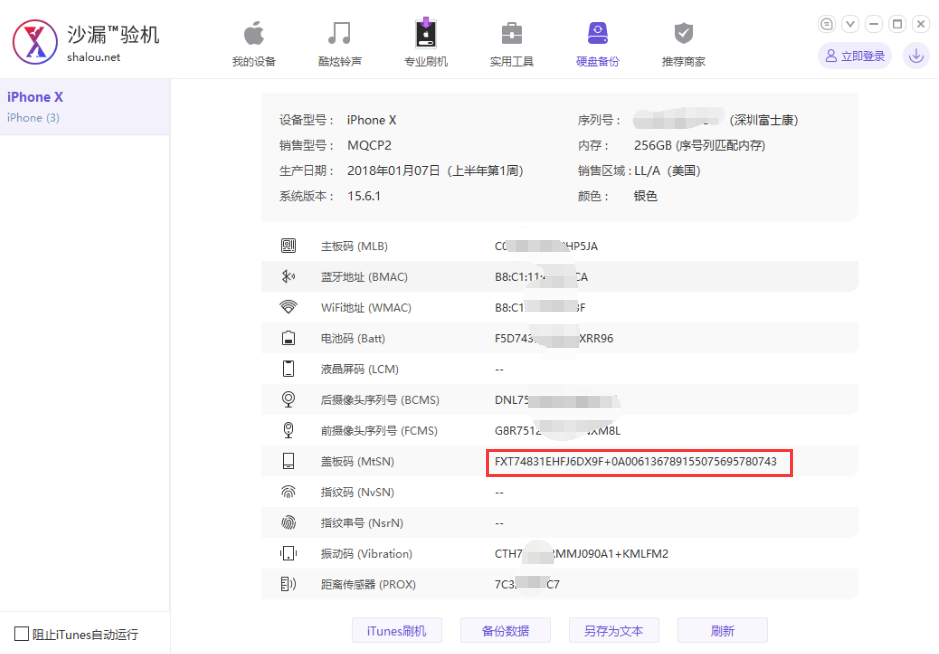
Task: Click the 256GB memory value
Action: [653, 146]
